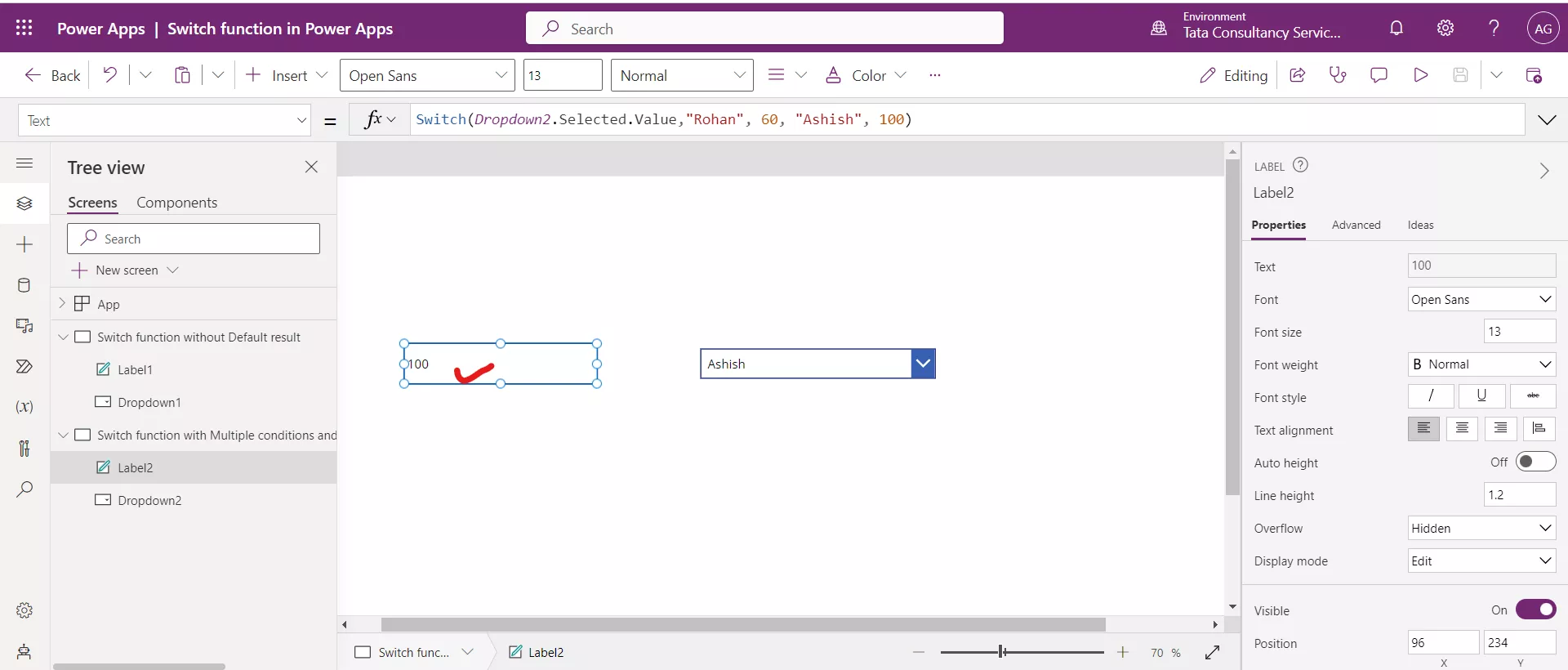Open the New screen dropdown chevron
1568x670 pixels.
pyautogui.click(x=172, y=270)
